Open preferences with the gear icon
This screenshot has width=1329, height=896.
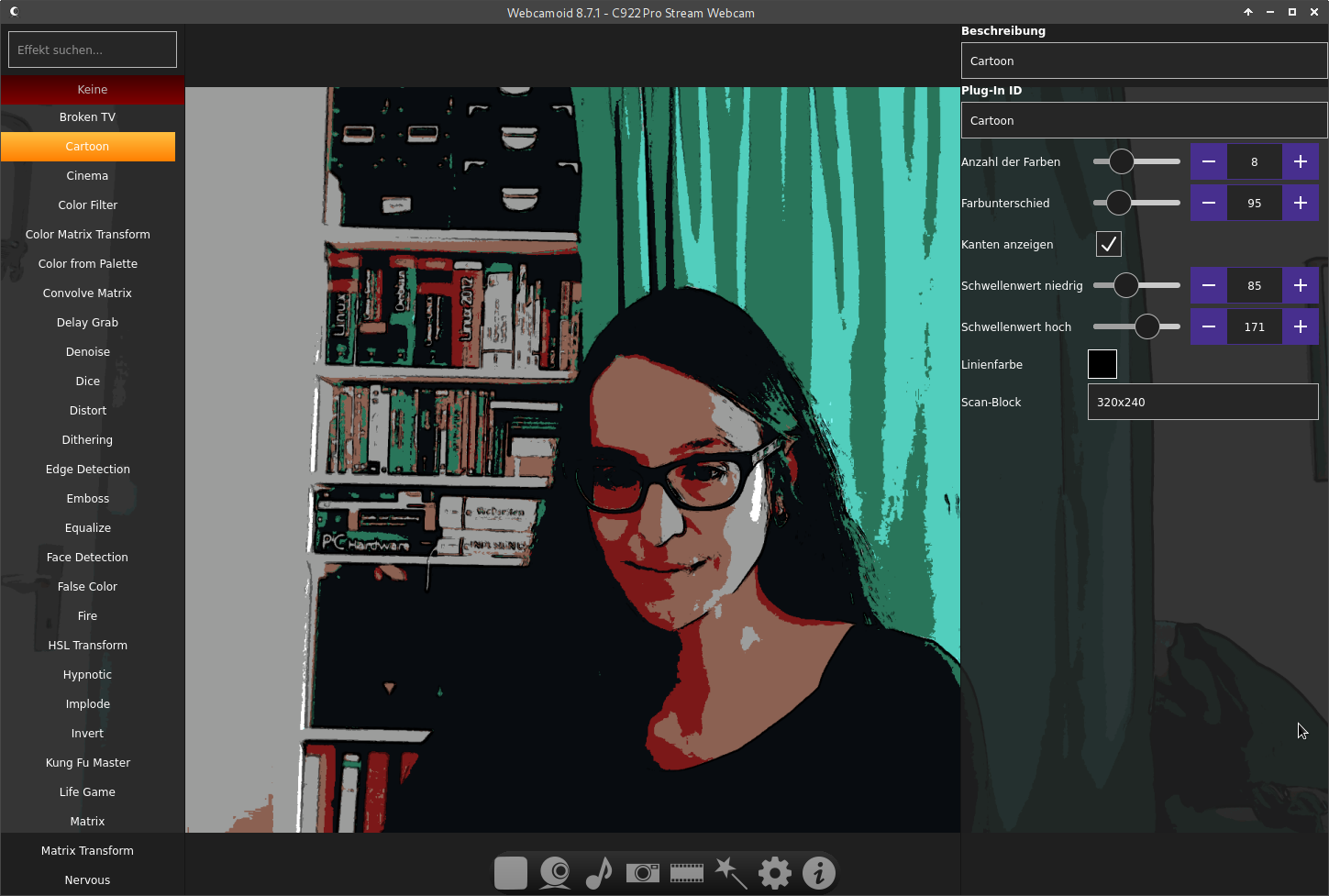tap(775, 873)
